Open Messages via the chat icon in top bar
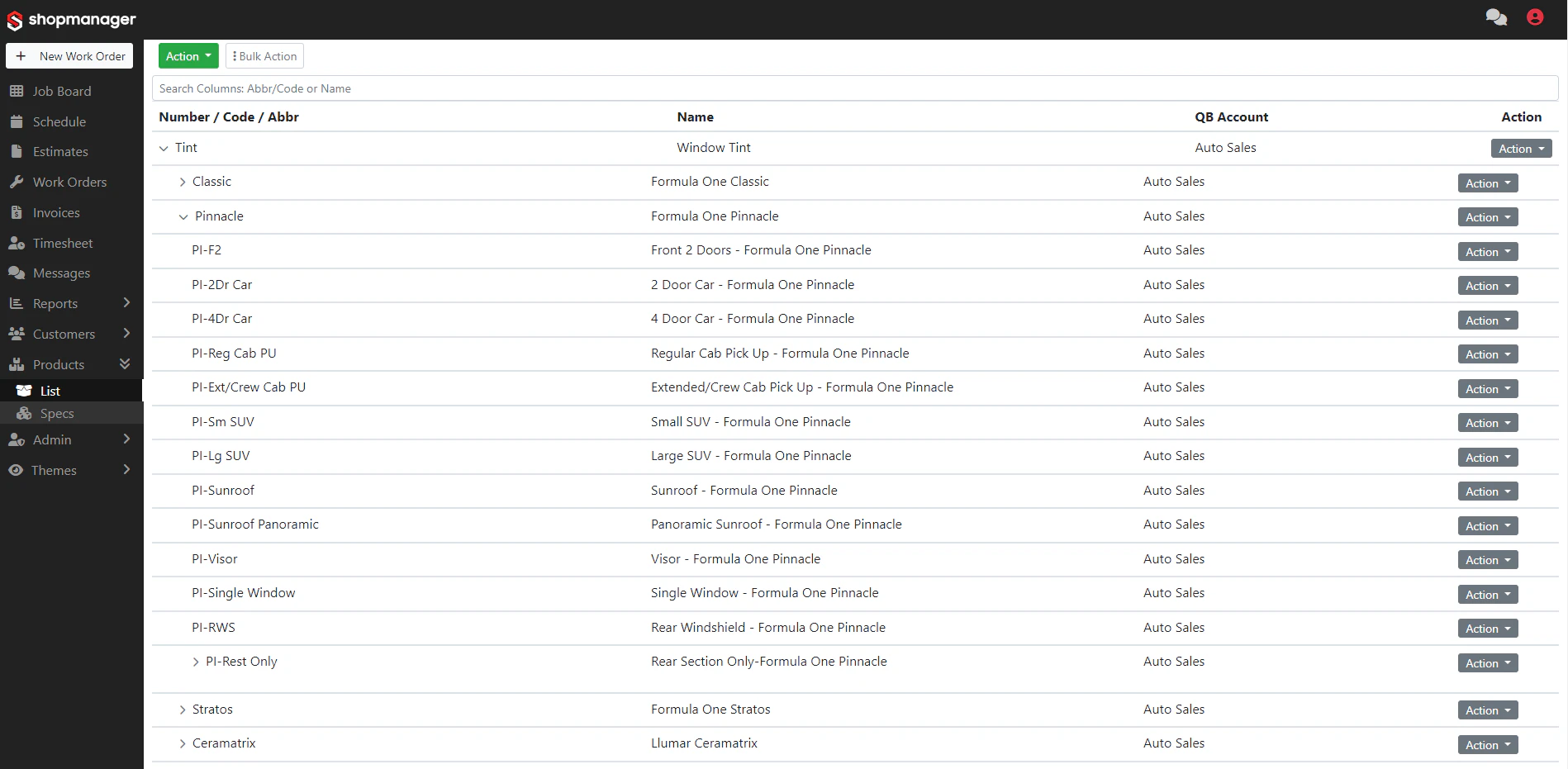The height and width of the screenshot is (769, 1568). [1496, 17]
